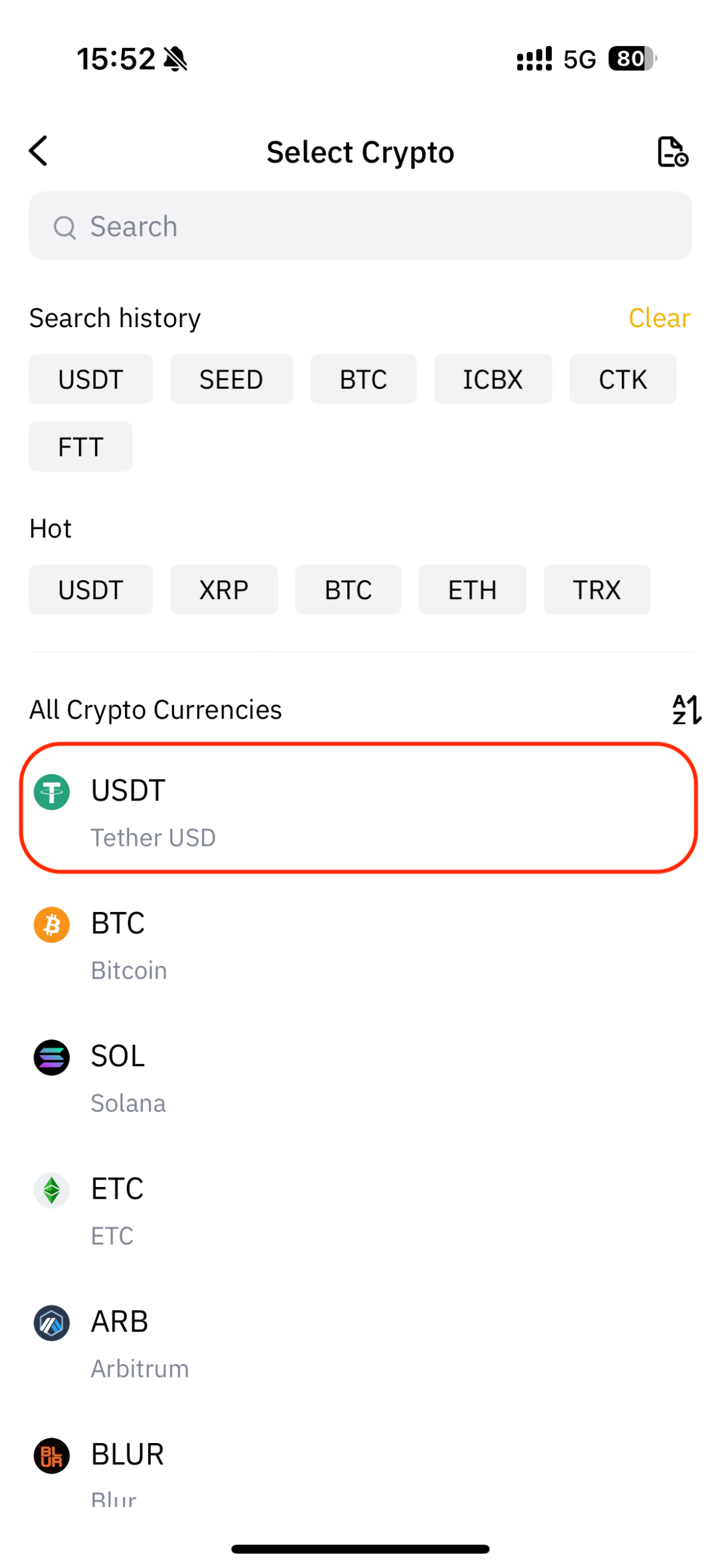Screen dimensions: 721x1568
Task: Tap the Blur coin icon
Action: [x=51, y=1455]
